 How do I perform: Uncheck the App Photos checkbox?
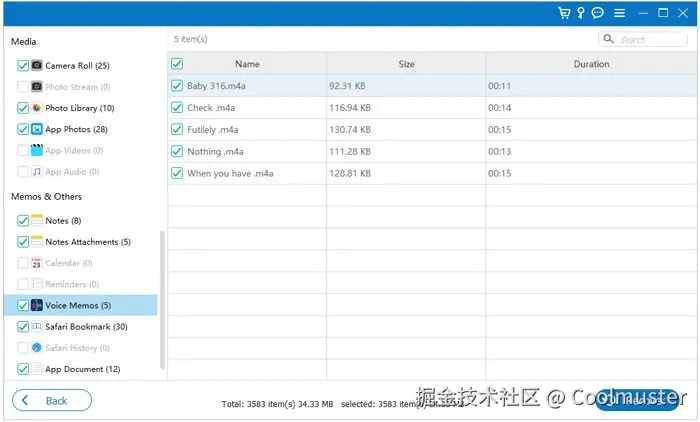click(x=23, y=129)
